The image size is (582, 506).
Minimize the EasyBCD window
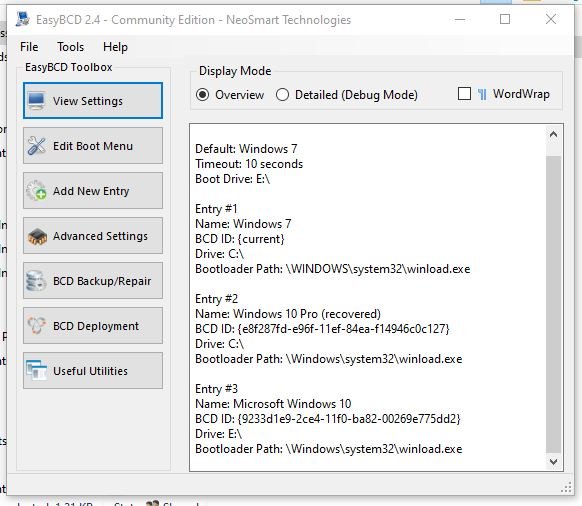click(x=460, y=19)
